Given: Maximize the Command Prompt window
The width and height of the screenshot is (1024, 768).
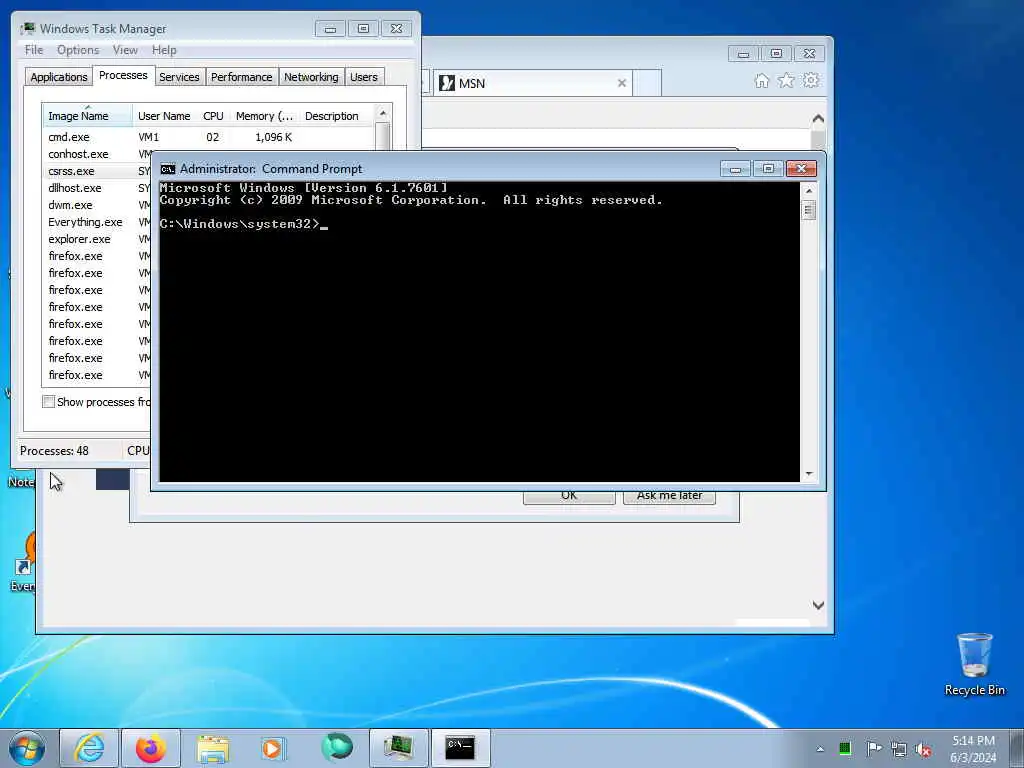Looking at the screenshot, I should click(768, 169).
